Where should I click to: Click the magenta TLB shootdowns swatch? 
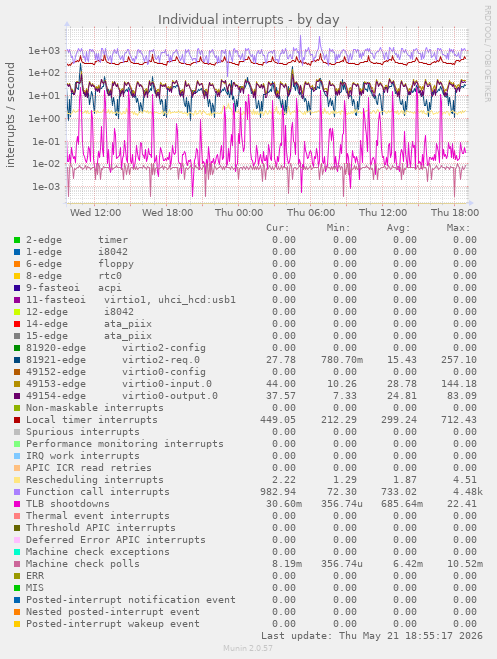pos(17,503)
